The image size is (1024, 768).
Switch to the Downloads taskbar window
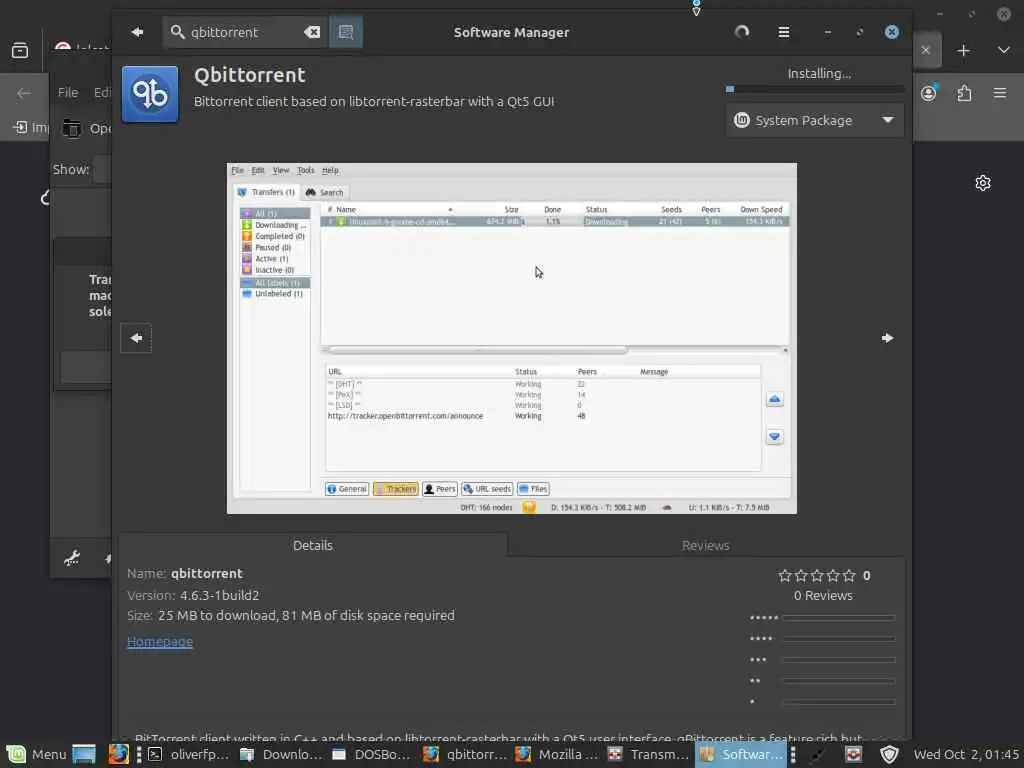click(281, 754)
